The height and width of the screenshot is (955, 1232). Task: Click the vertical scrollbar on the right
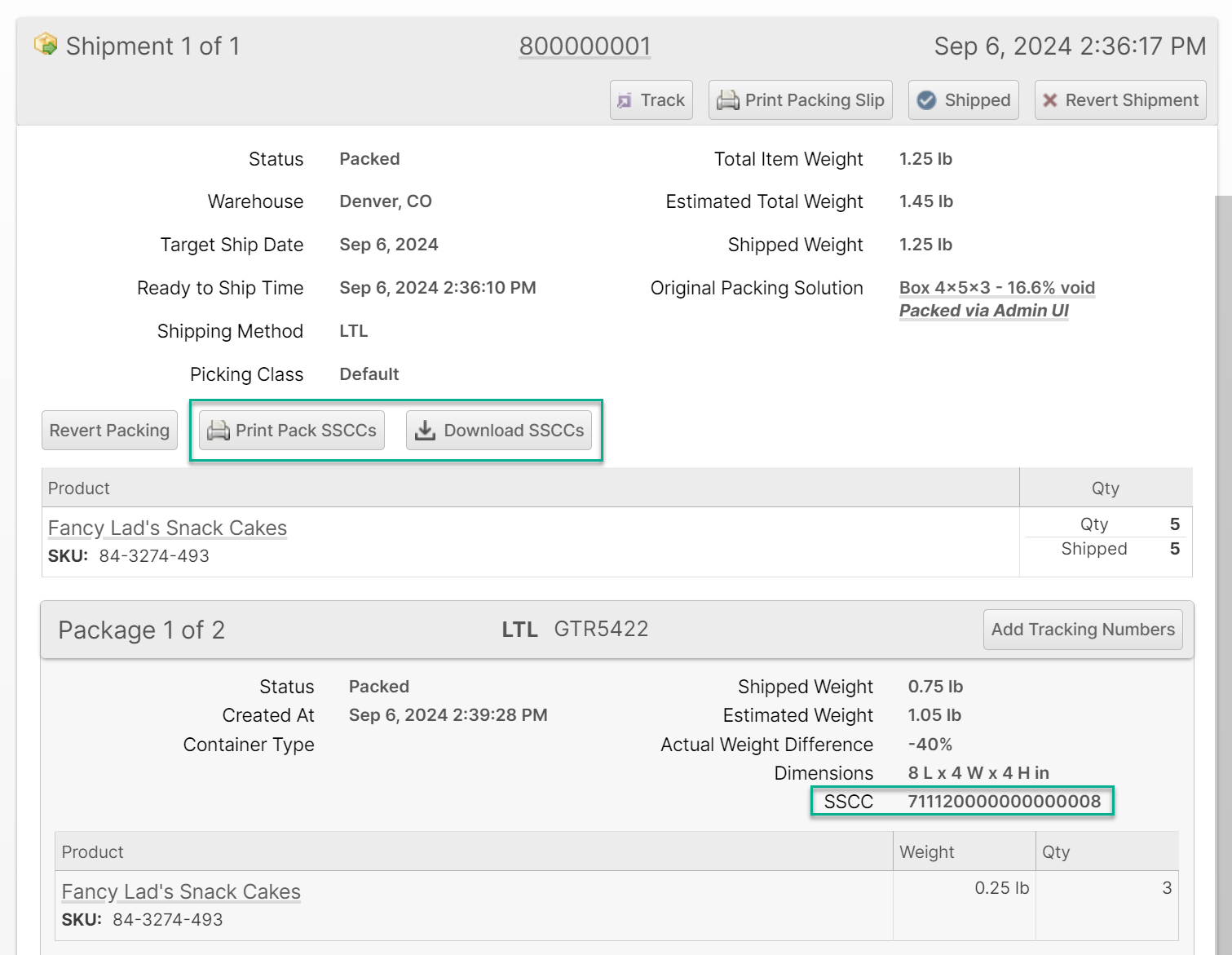(1223, 571)
